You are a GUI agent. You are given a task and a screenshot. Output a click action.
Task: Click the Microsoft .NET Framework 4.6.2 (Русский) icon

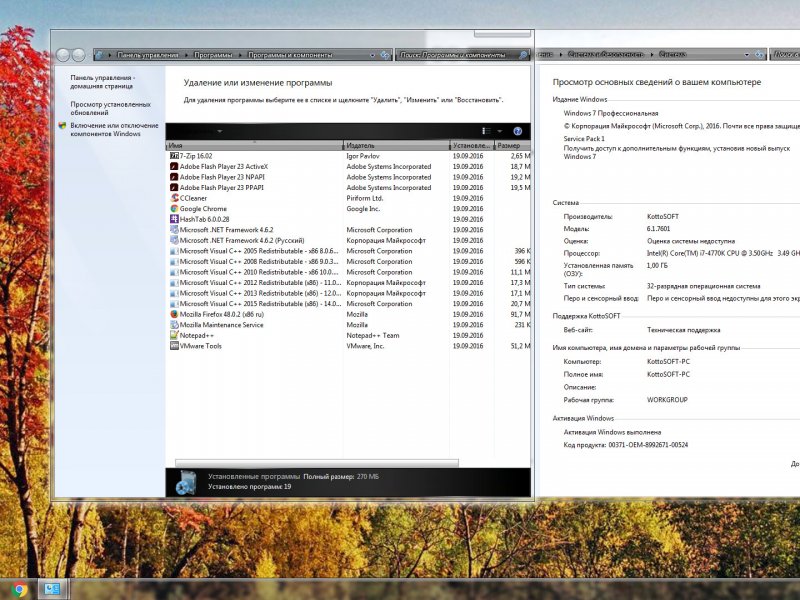(x=174, y=240)
